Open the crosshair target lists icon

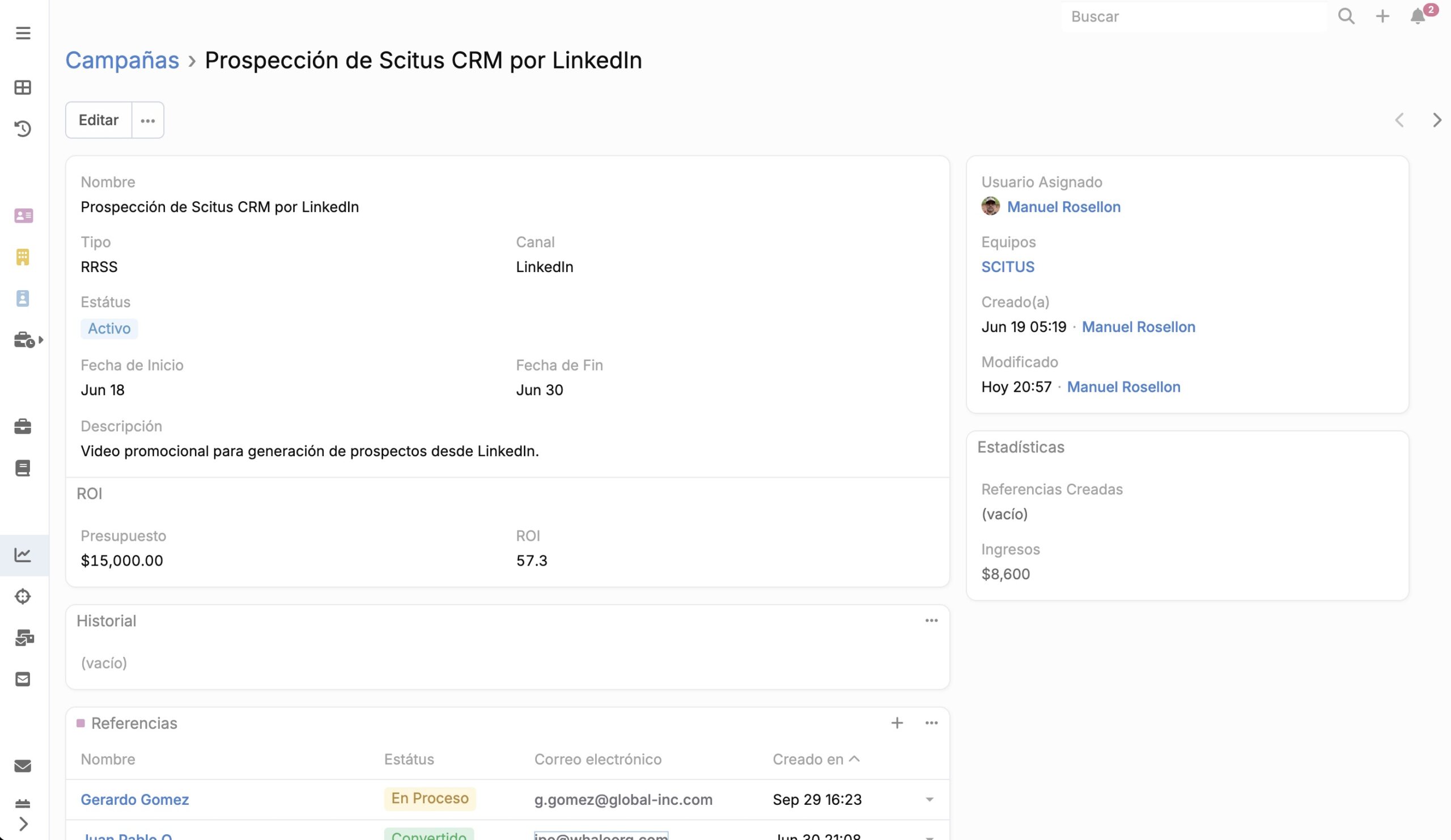click(23, 596)
